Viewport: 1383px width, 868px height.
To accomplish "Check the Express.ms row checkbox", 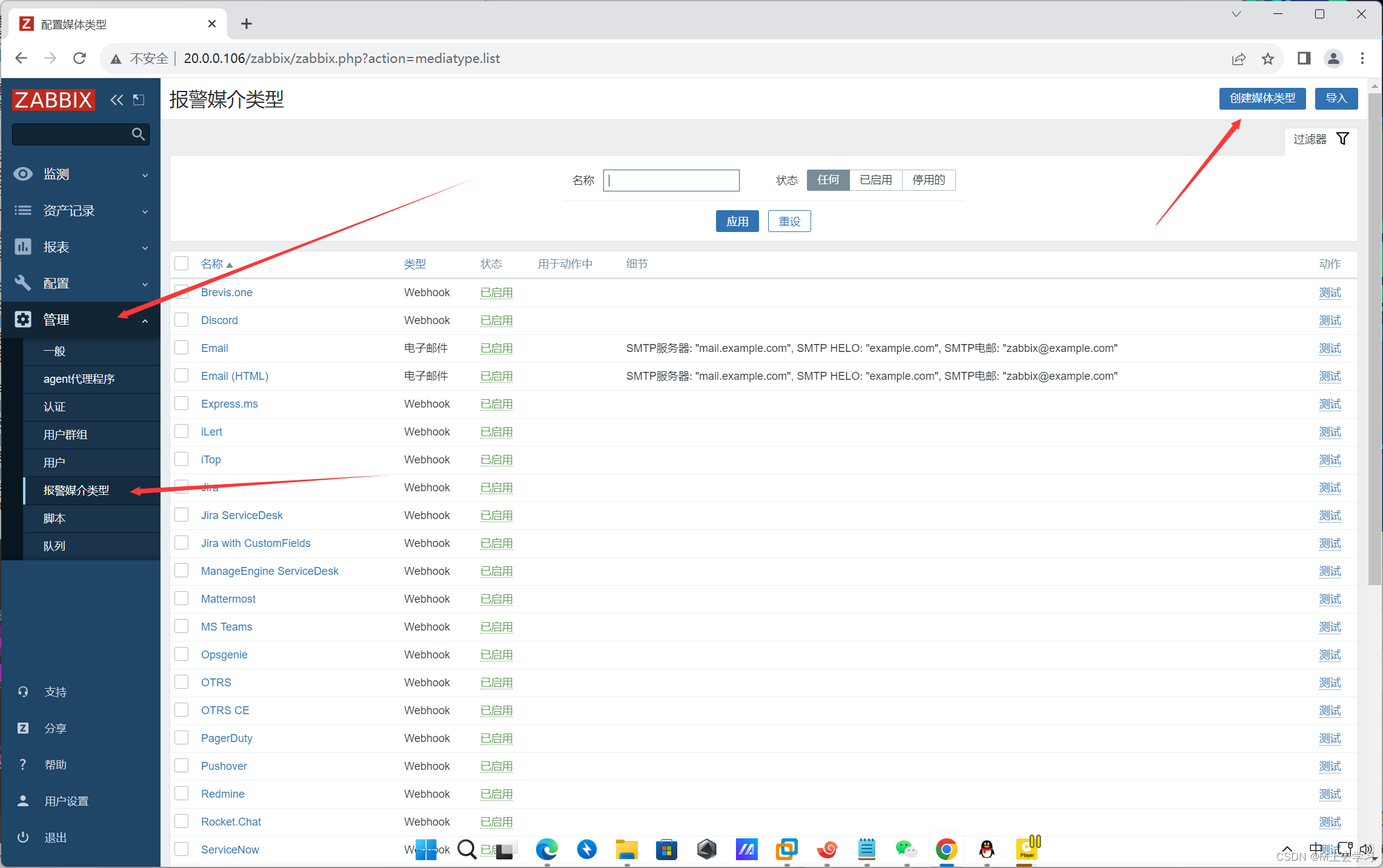I will [182, 403].
